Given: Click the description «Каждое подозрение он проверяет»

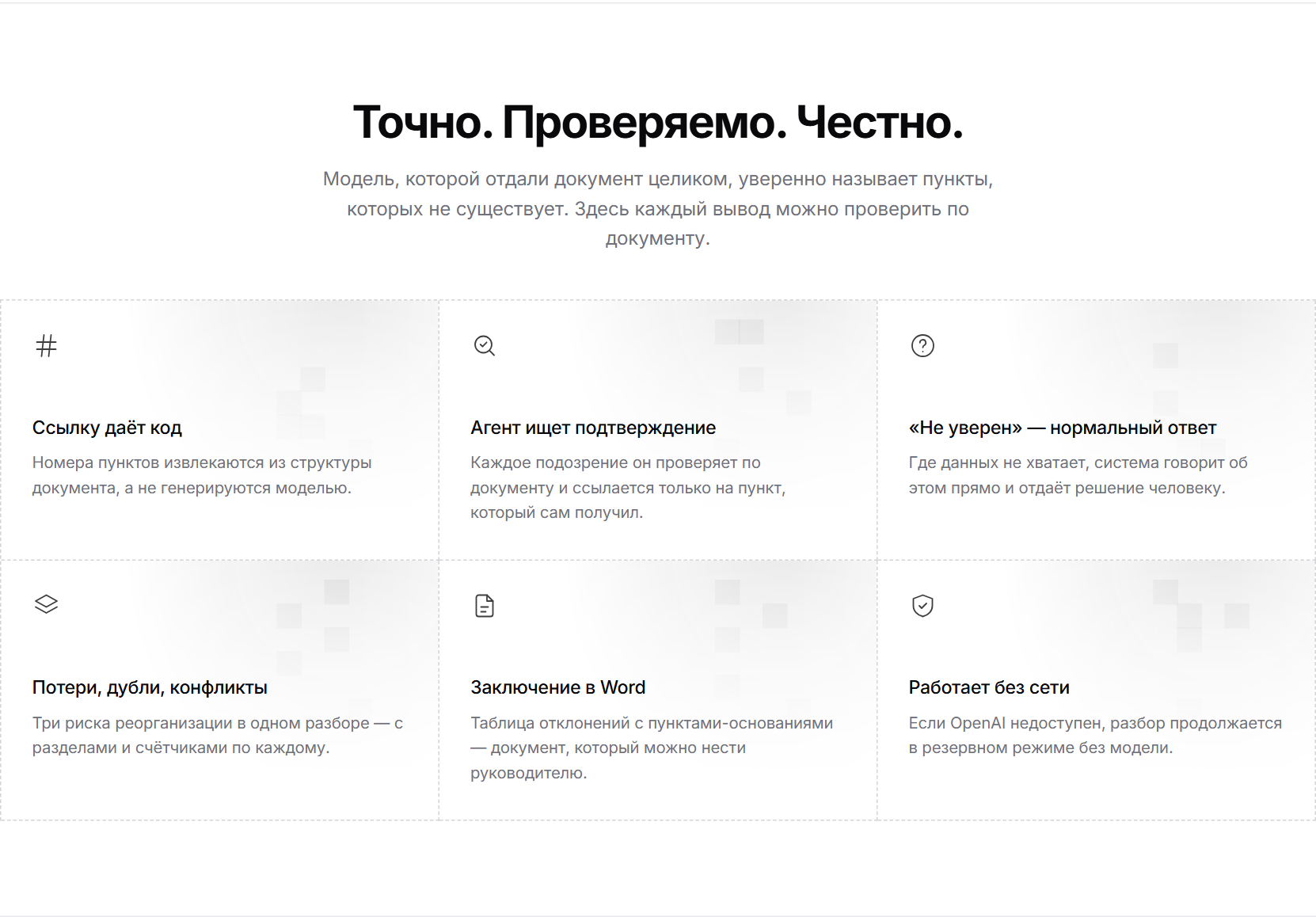Looking at the screenshot, I should [x=628, y=488].
